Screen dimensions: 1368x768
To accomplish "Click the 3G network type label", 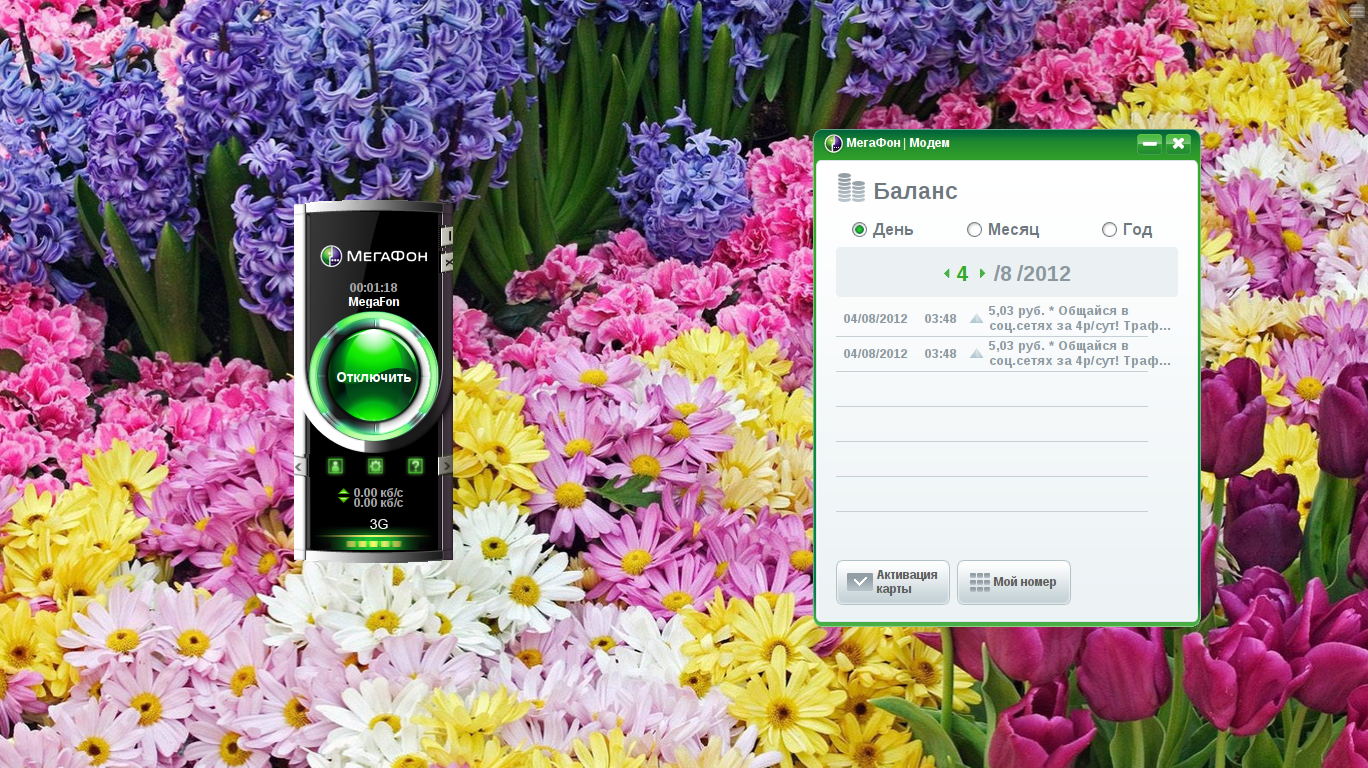I will (379, 524).
